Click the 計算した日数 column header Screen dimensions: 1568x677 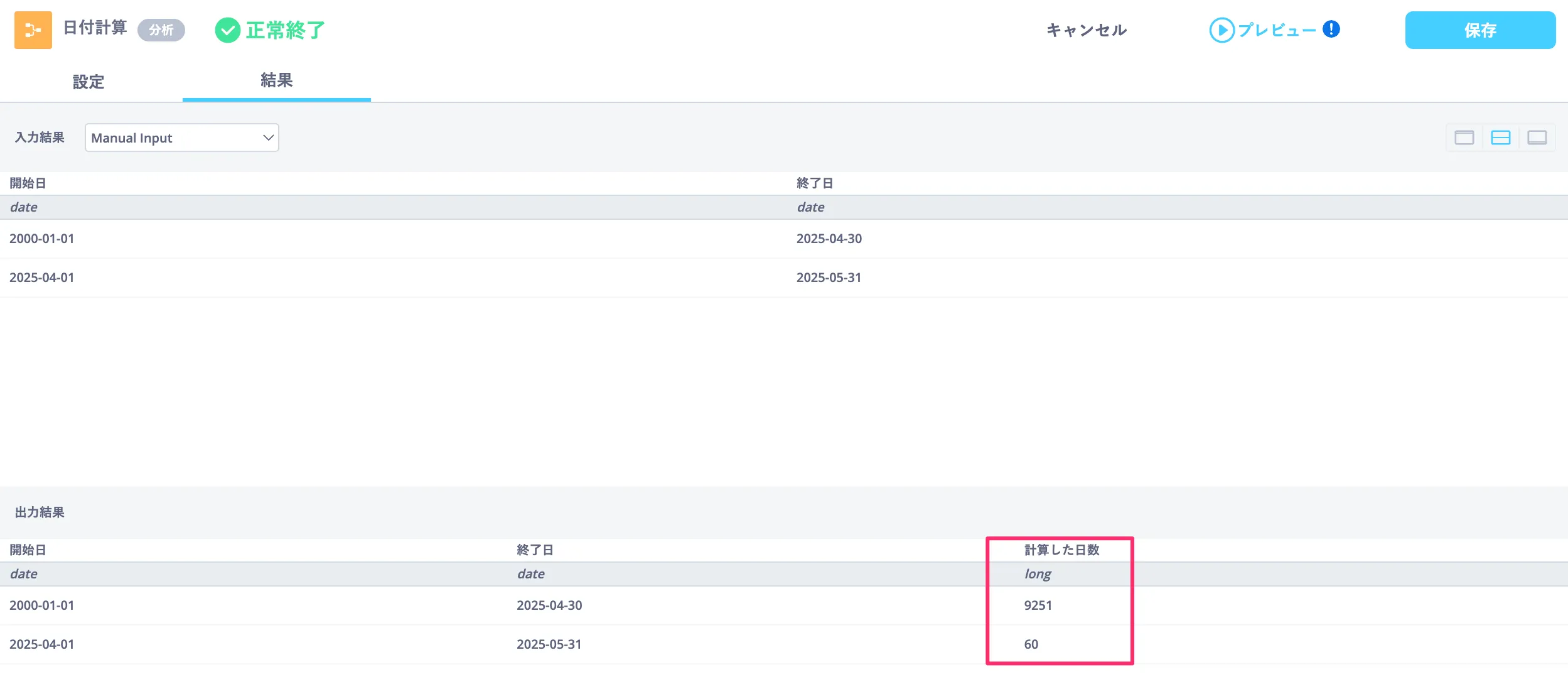coord(1061,550)
